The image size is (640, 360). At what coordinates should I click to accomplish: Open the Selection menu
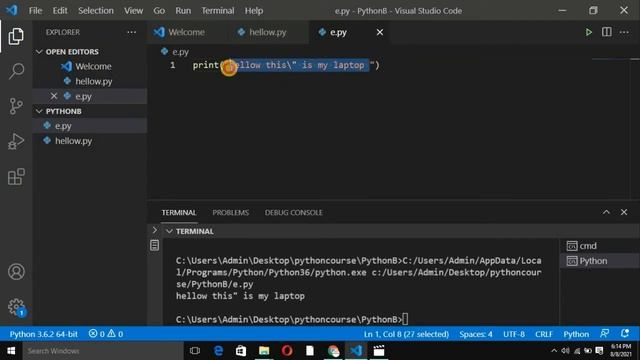(96, 11)
